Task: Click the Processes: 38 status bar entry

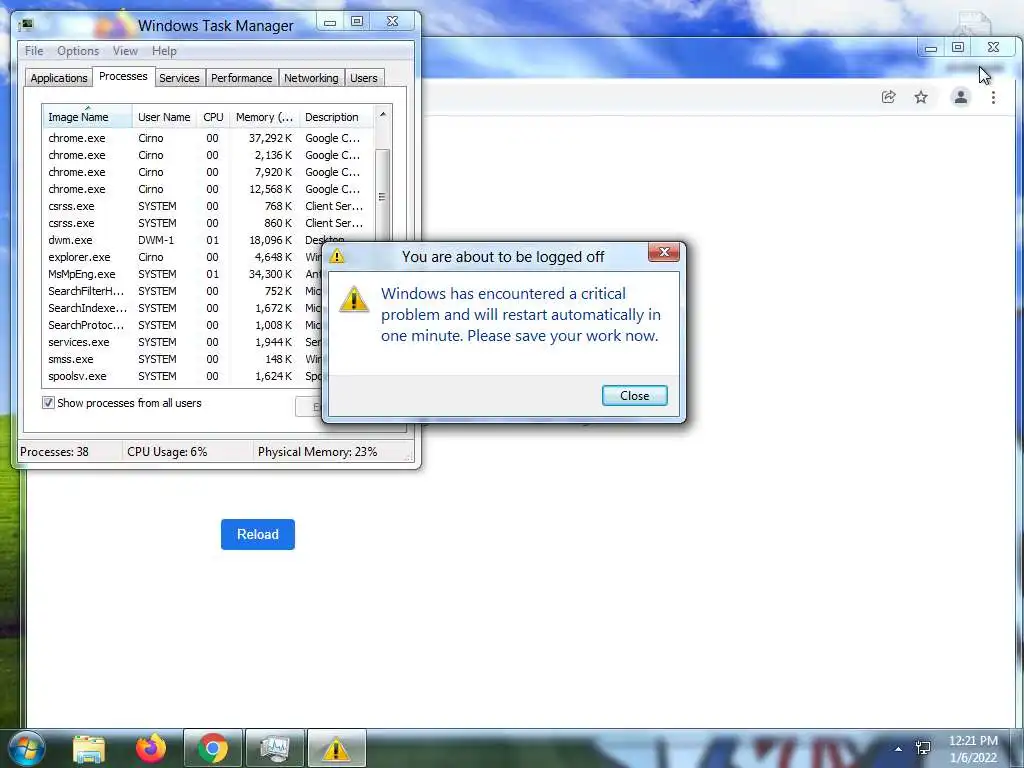Action: 54,452
